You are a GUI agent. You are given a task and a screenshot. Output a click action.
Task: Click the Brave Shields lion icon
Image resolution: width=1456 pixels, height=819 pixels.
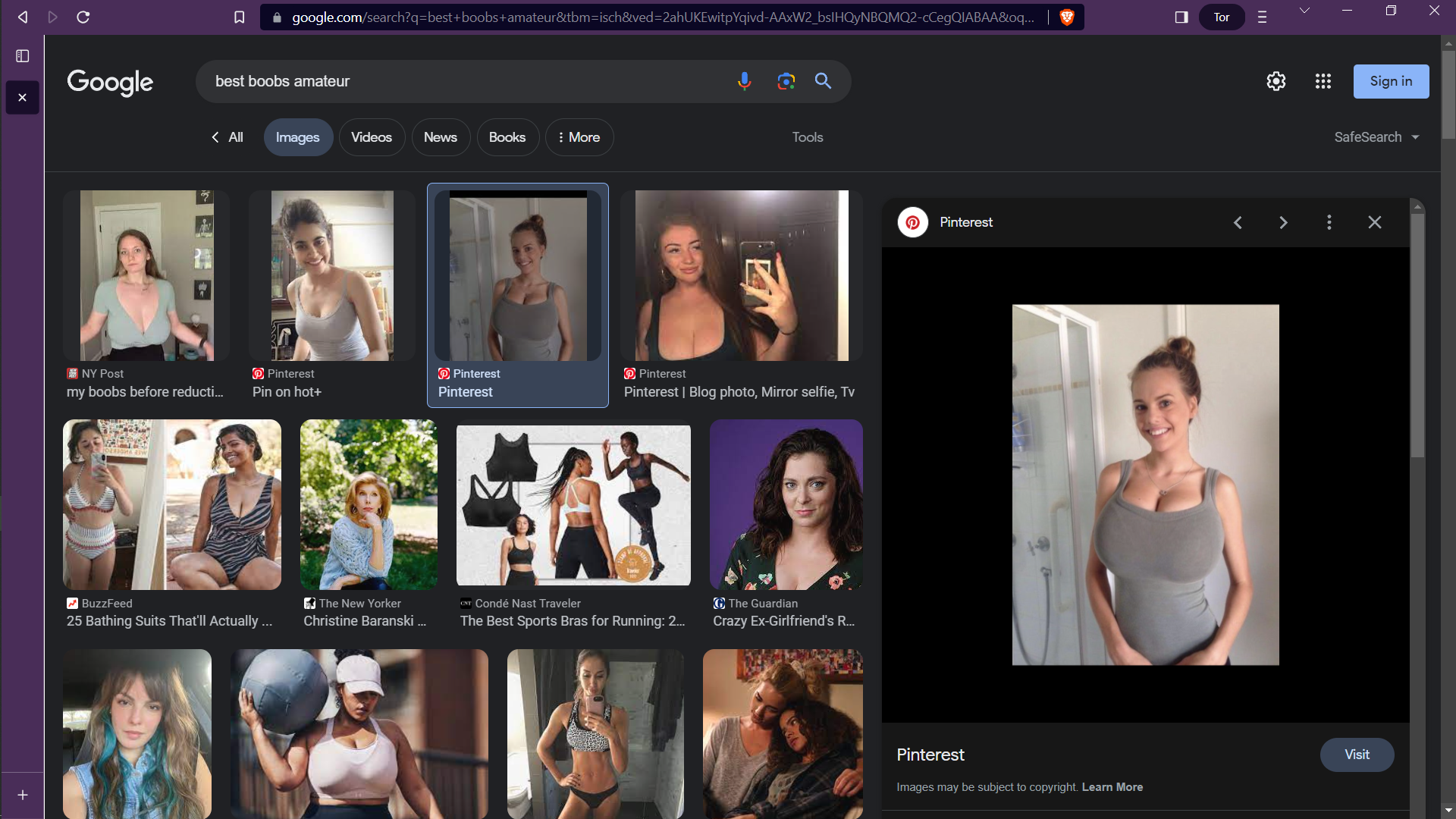1067,17
